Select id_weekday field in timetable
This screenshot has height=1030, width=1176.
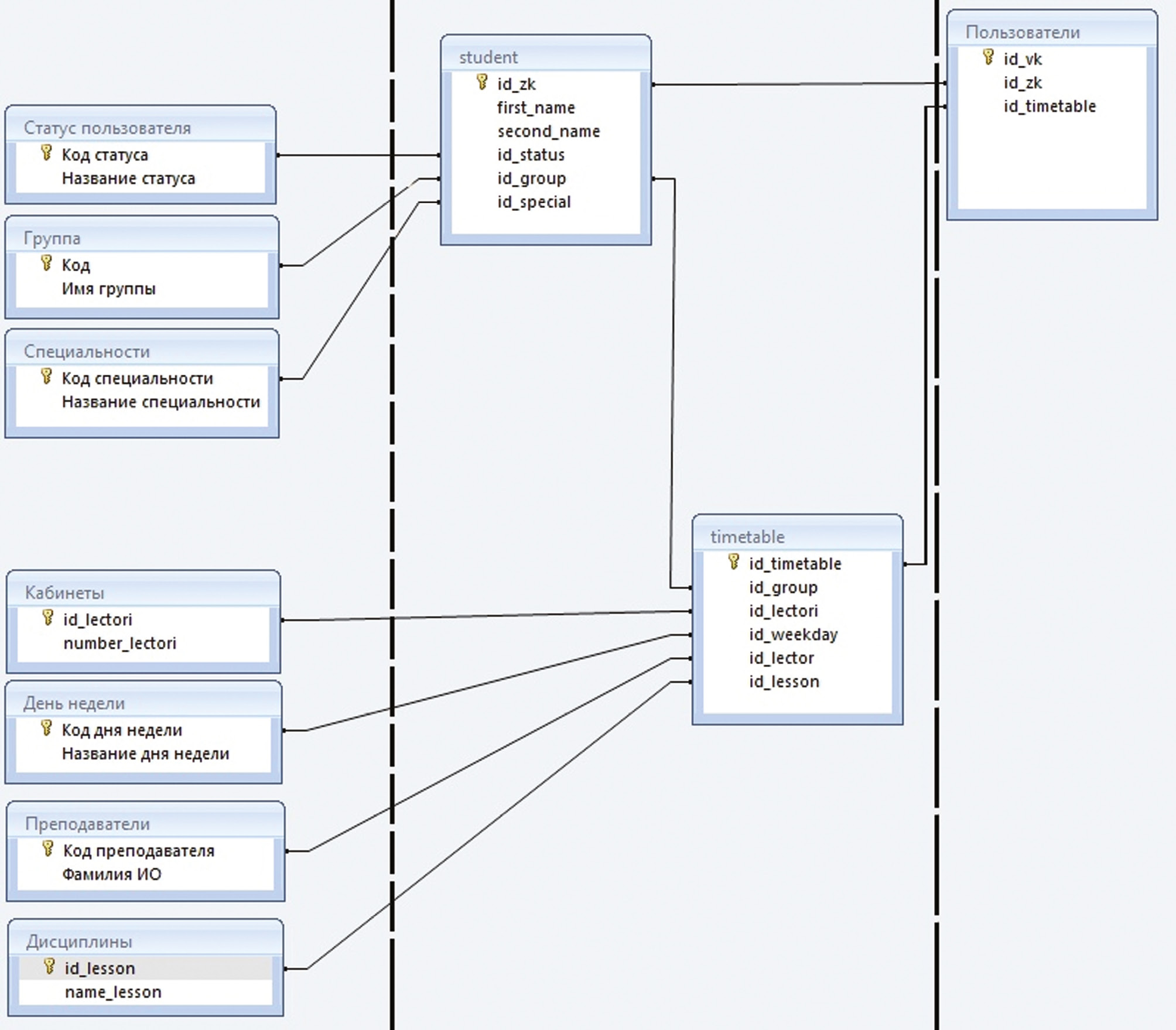(793, 635)
